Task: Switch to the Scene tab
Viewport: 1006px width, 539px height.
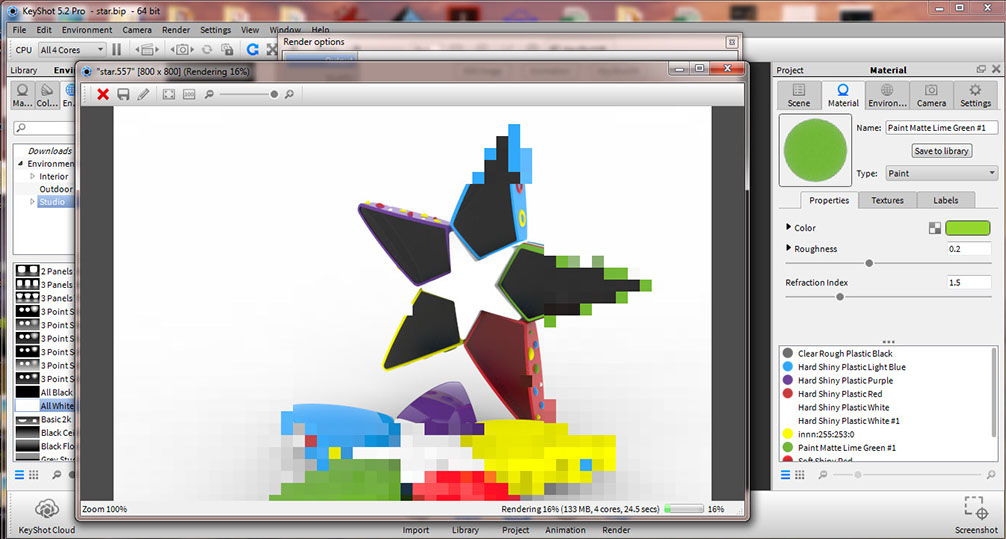Action: click(x=799, y=96)
